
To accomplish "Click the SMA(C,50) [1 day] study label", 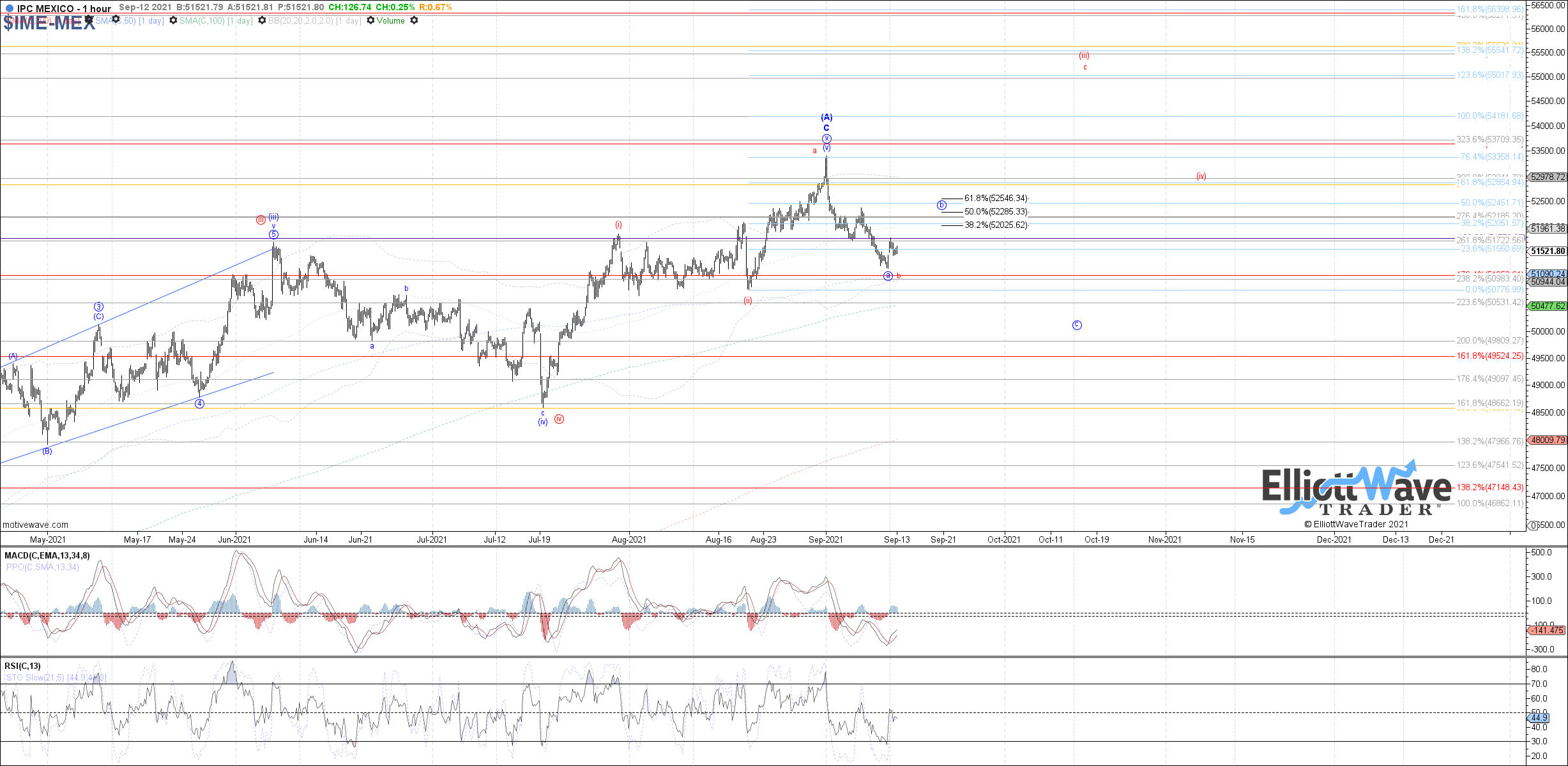I will point(130,20).
